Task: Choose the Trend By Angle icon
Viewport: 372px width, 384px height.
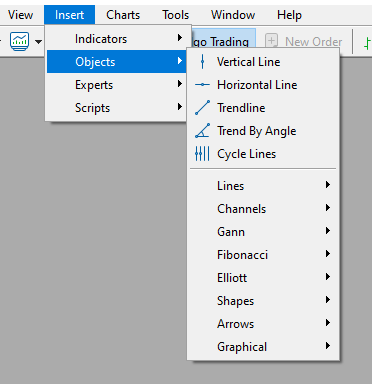Action: [x=202, y=131]
